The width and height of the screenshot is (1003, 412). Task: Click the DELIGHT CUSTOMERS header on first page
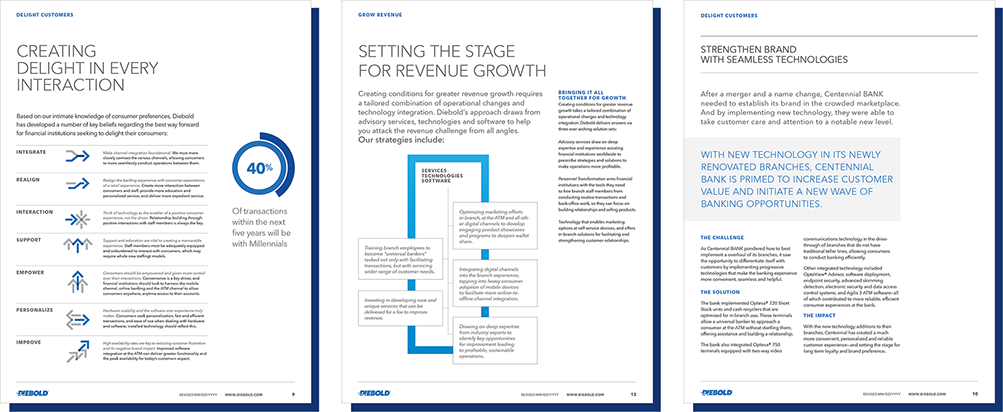click(x=44, y=14)
